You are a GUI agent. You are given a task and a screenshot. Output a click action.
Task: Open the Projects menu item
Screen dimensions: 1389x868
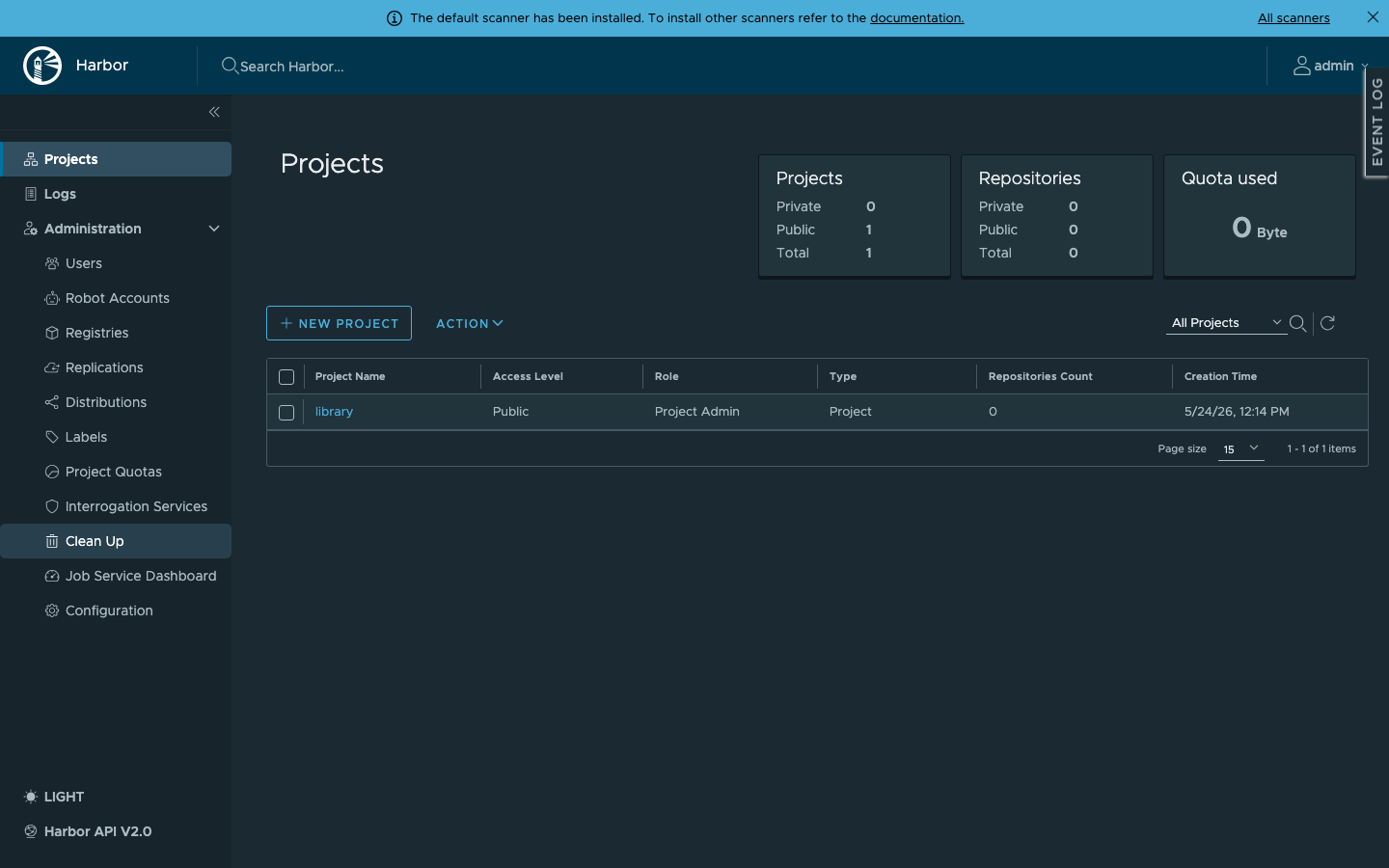coord(116,159)
